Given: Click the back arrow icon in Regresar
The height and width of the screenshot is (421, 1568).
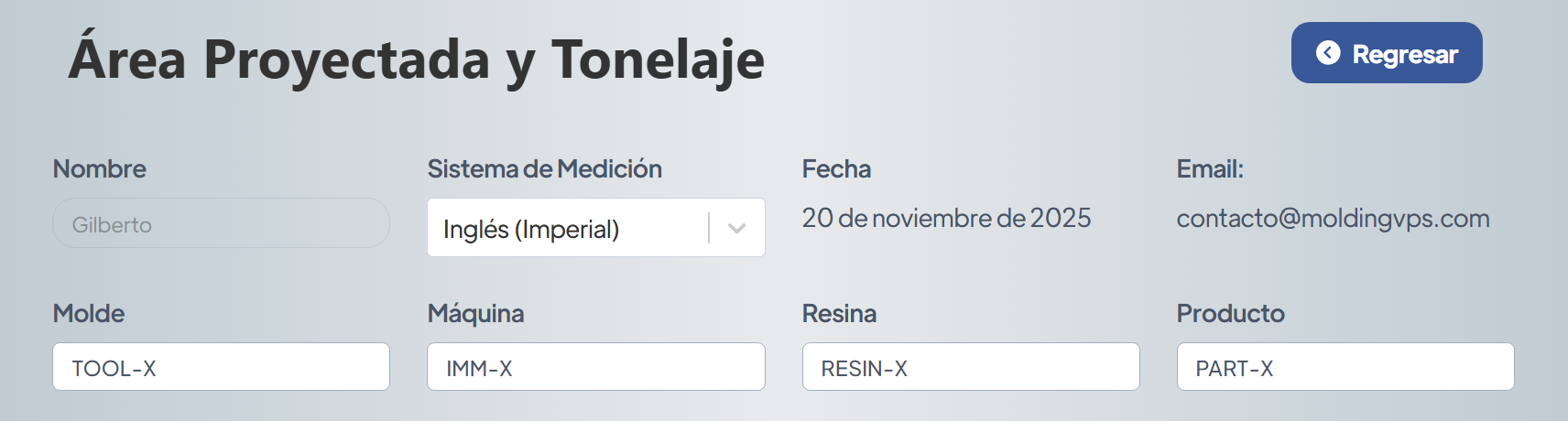Looking at the screenshot, I should point(1328,53).
